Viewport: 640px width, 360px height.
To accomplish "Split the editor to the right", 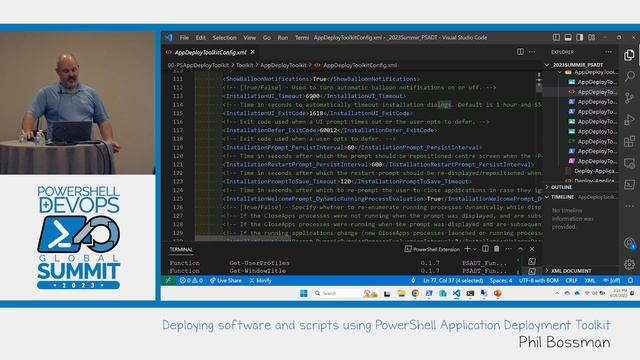I will click(520, 52).
